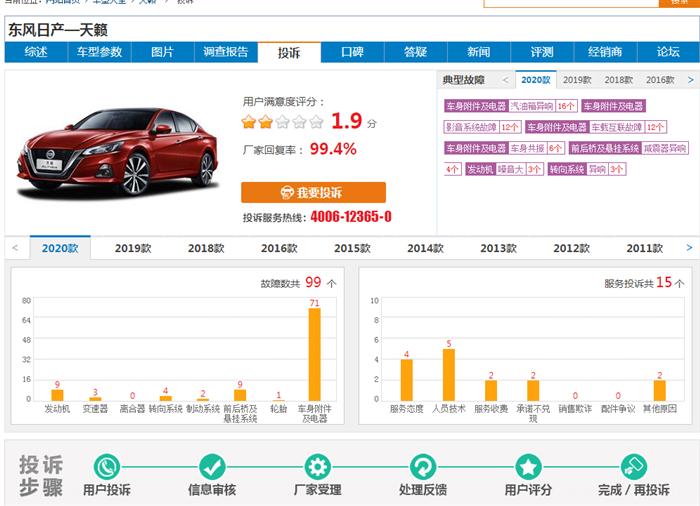Viewport: 700px width, 506px height.
Task: Click the 车身附件及电器 bar showing 71
Action: [x=315, y=354]
